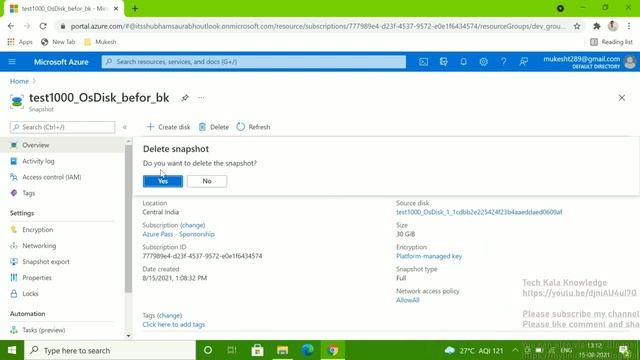Open the source disk link
Viewport: 640px width, 360px height.
pyautogui.click(x=479, y=212)
